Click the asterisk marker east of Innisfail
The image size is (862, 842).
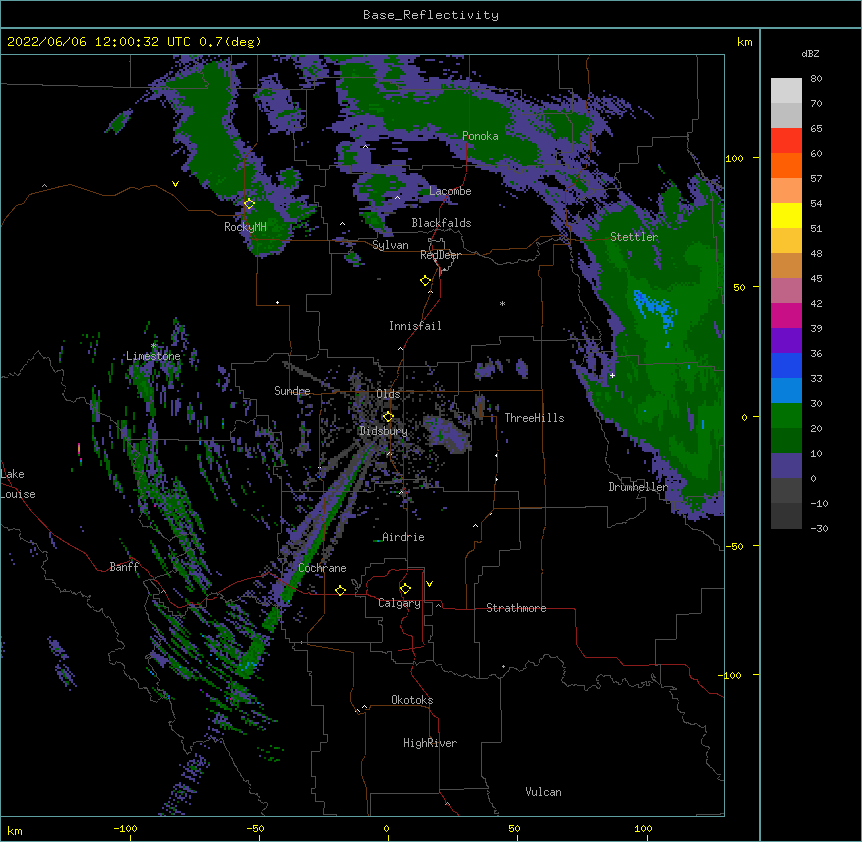click(502, 304)
